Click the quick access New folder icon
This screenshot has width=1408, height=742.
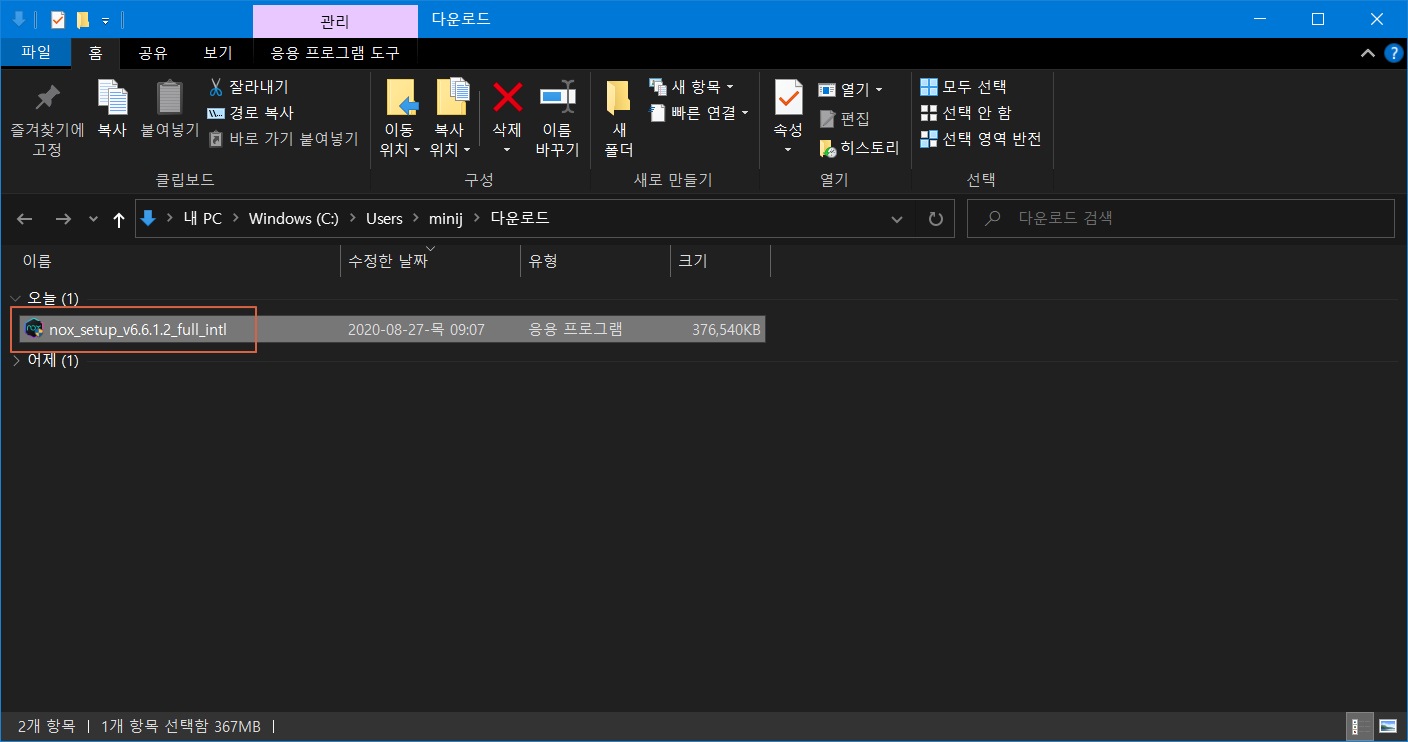pos(83,19)
